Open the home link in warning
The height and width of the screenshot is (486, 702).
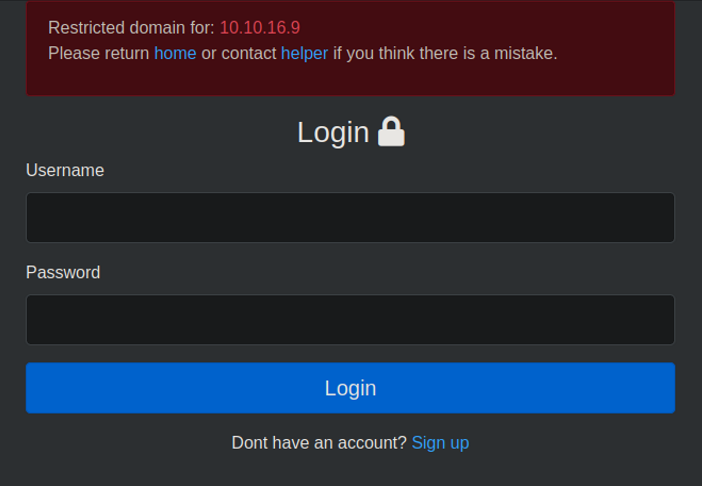175,53
